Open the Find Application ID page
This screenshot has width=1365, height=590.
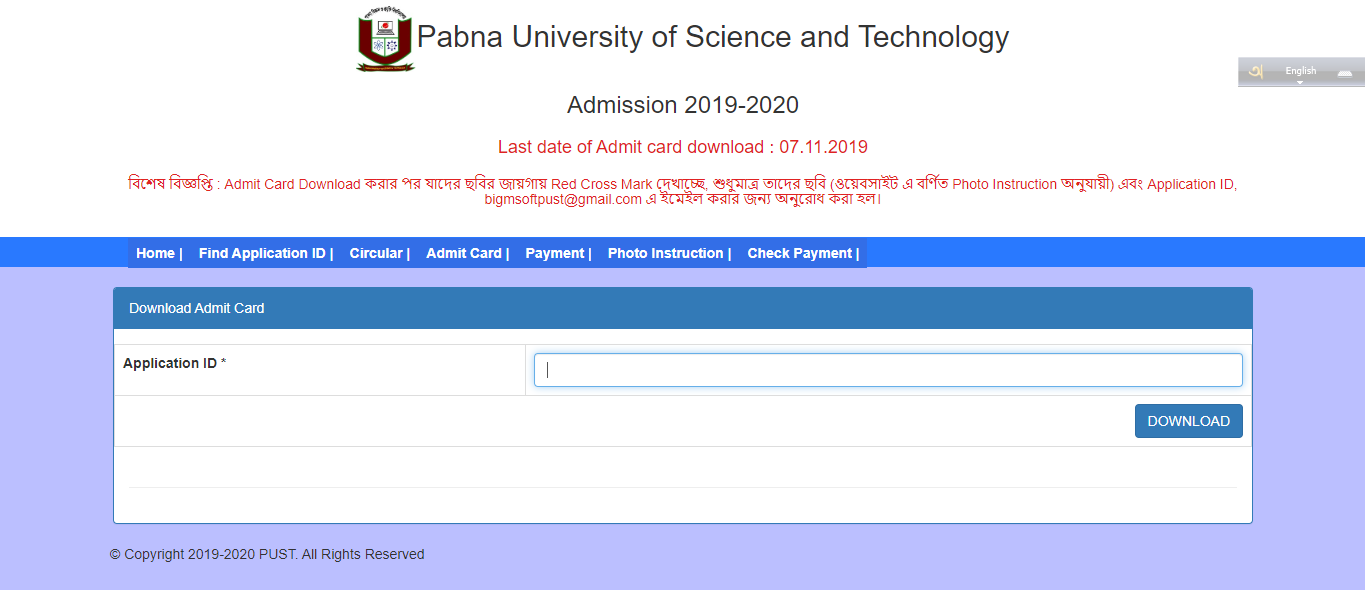click(x=261, y=253)
